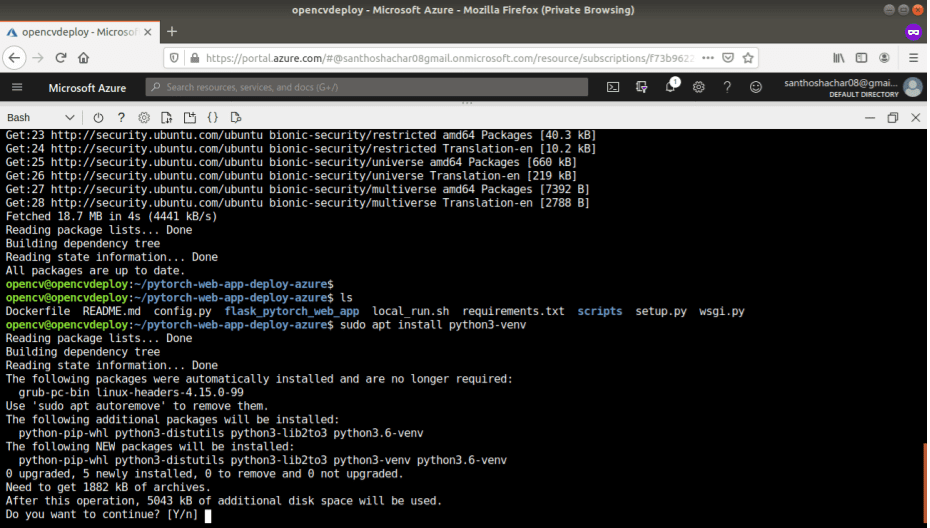Open Cloud Shell help question mark
This screenshot has height=528, width=930.
[121, 117]
